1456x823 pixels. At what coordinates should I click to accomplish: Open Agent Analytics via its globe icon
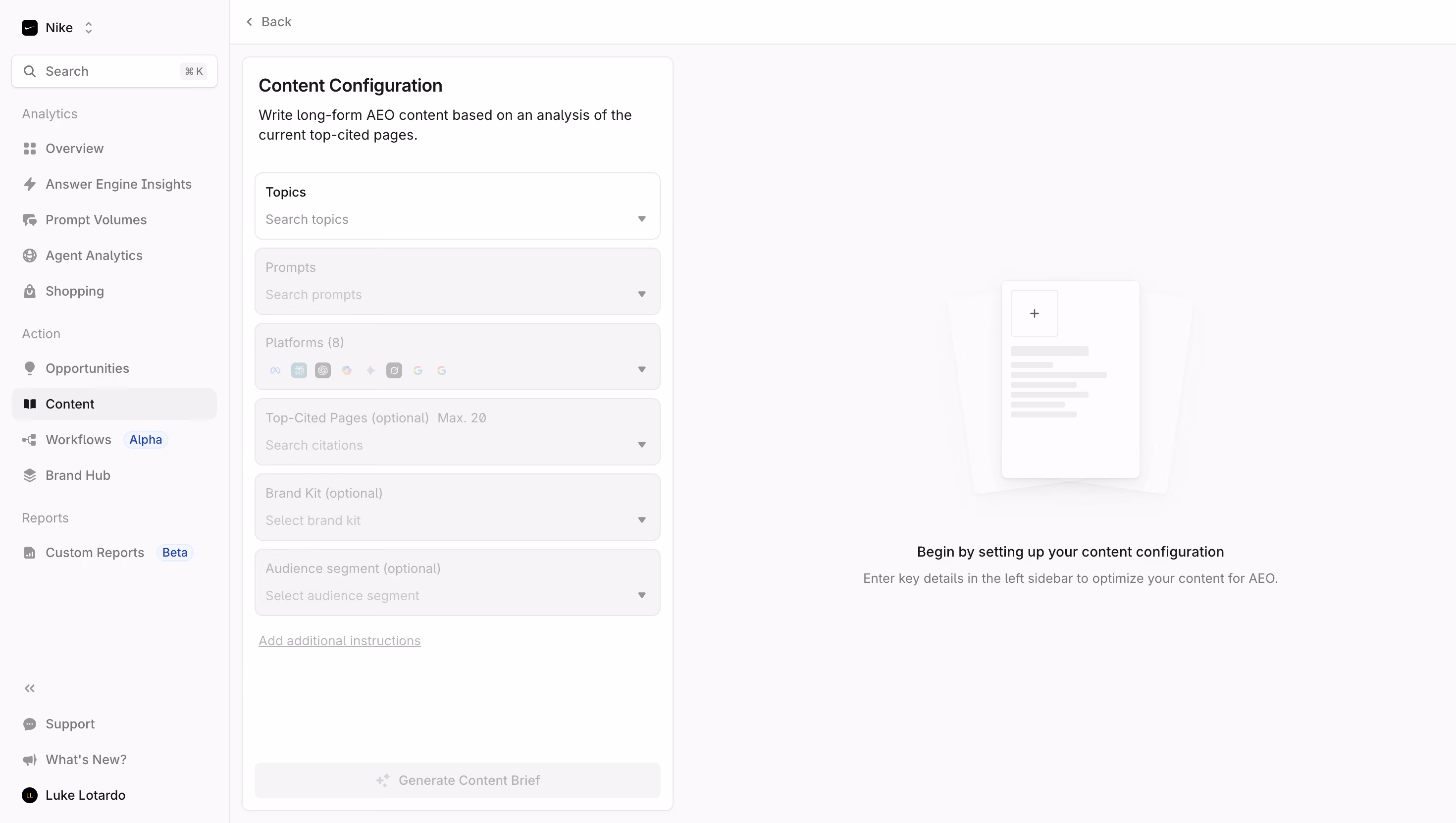[29, 256]
